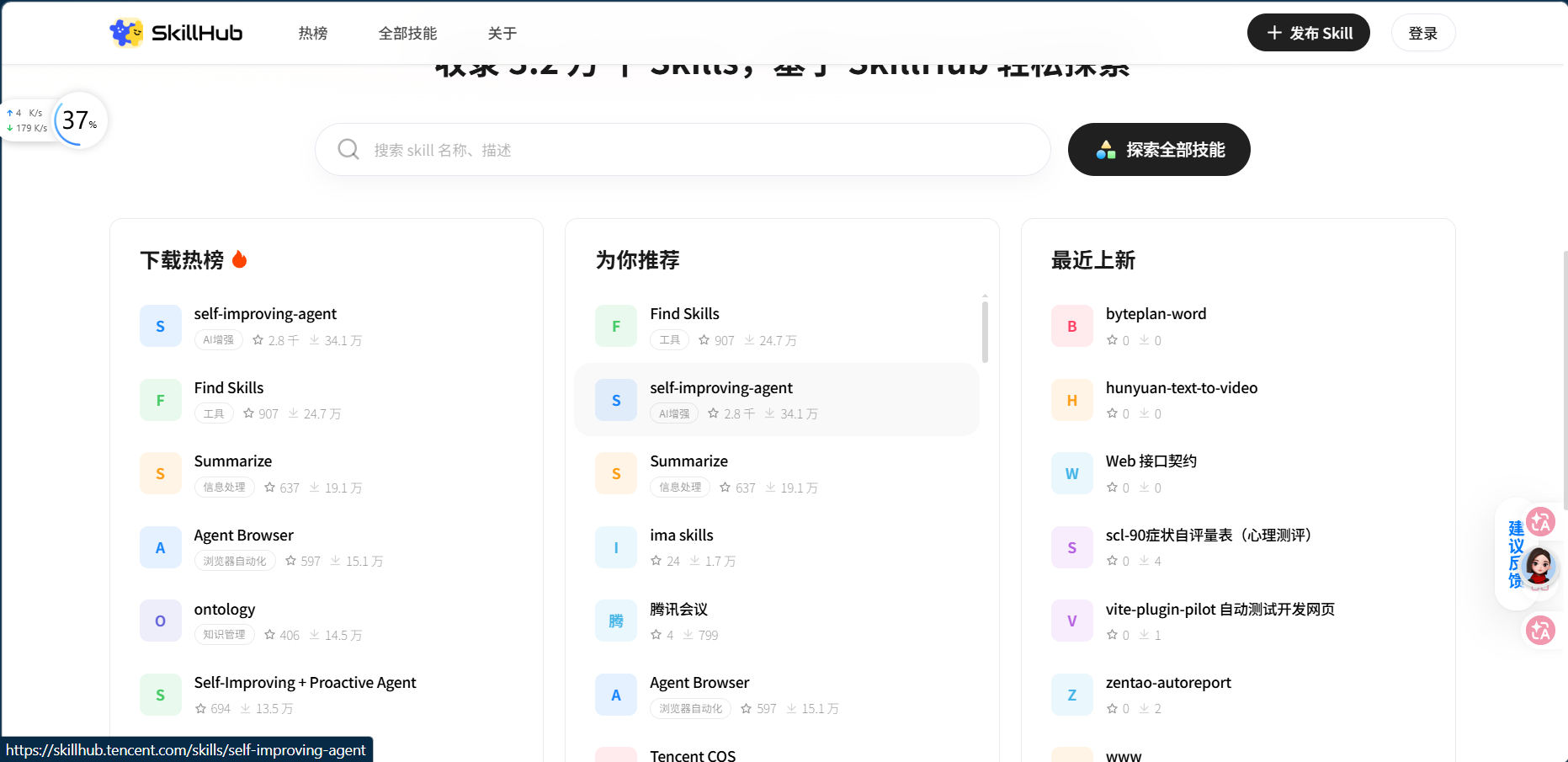Switch to the 热榜 navigation item
1568x762 pixels.
tap(311, 32)
